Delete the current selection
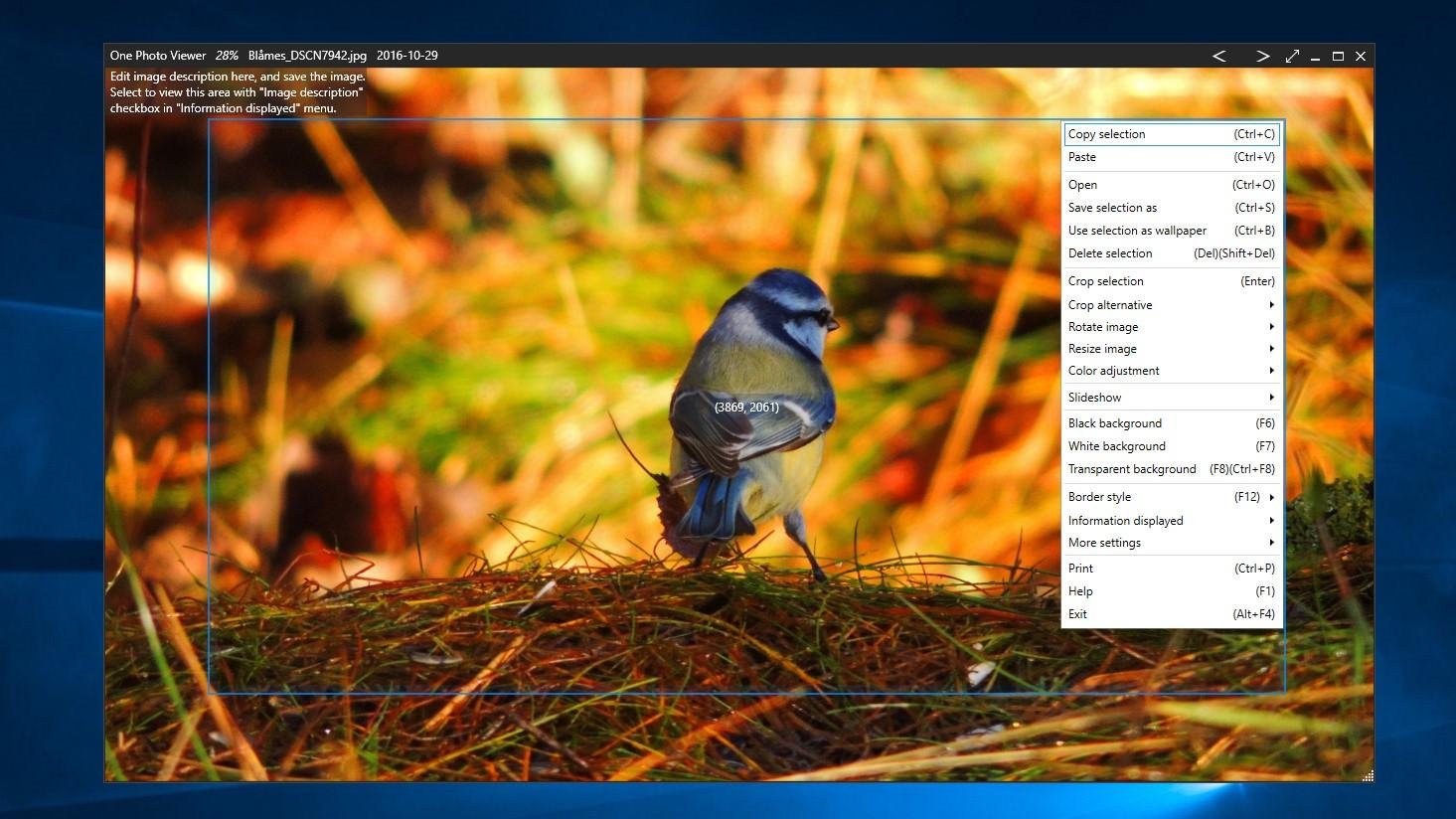1456x819 pixels. [1110, 252]
